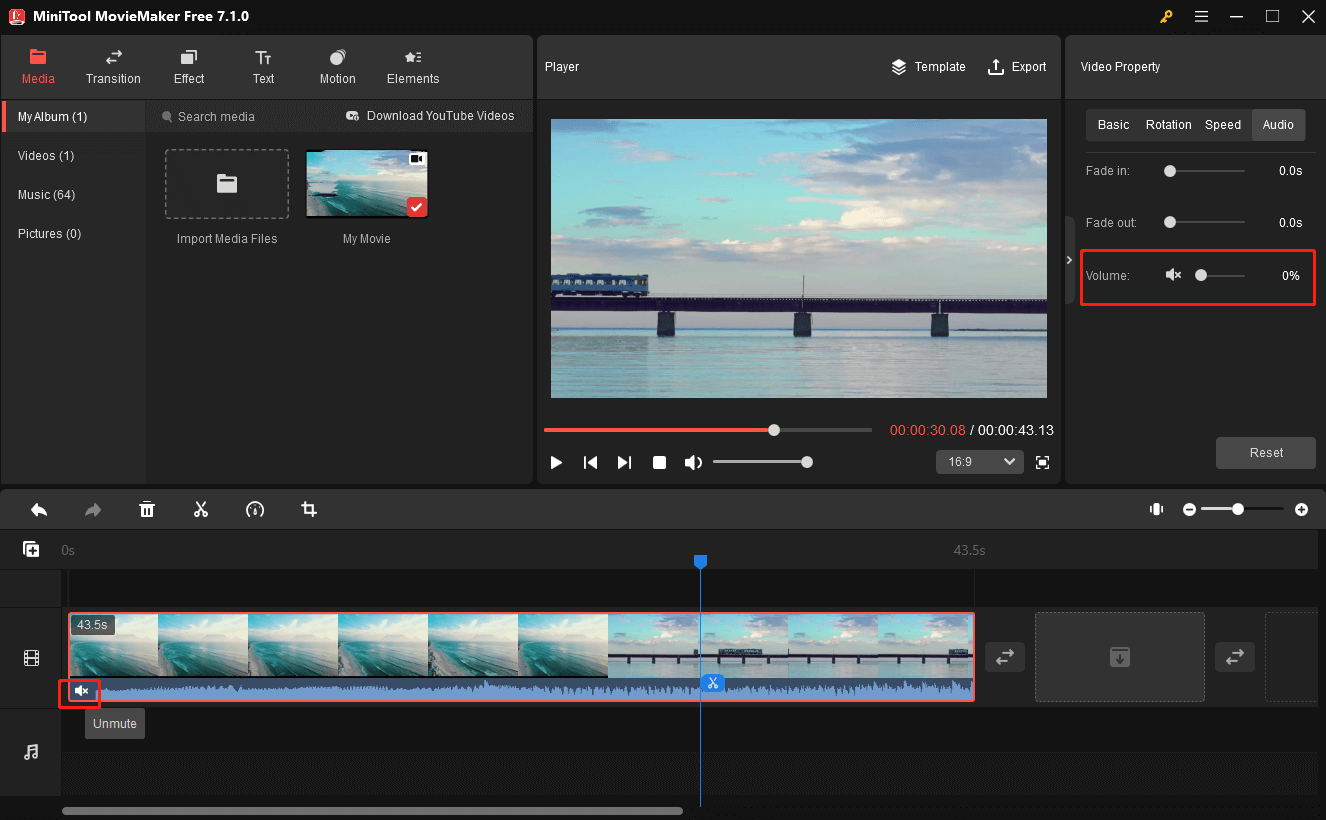The image size is (1326, 820).
Task: Click Download YouTube Videos
Action: click(431, 116)
